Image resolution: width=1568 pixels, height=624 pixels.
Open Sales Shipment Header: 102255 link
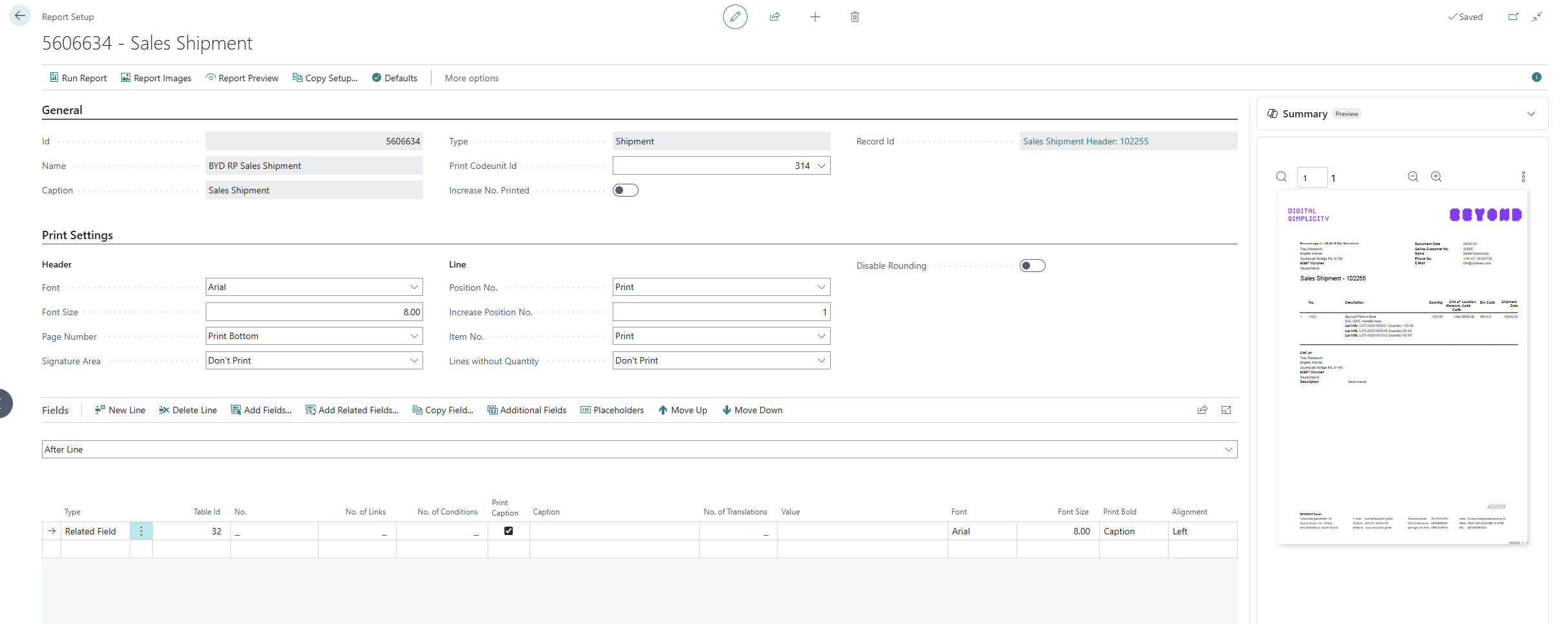point(1086,141)
